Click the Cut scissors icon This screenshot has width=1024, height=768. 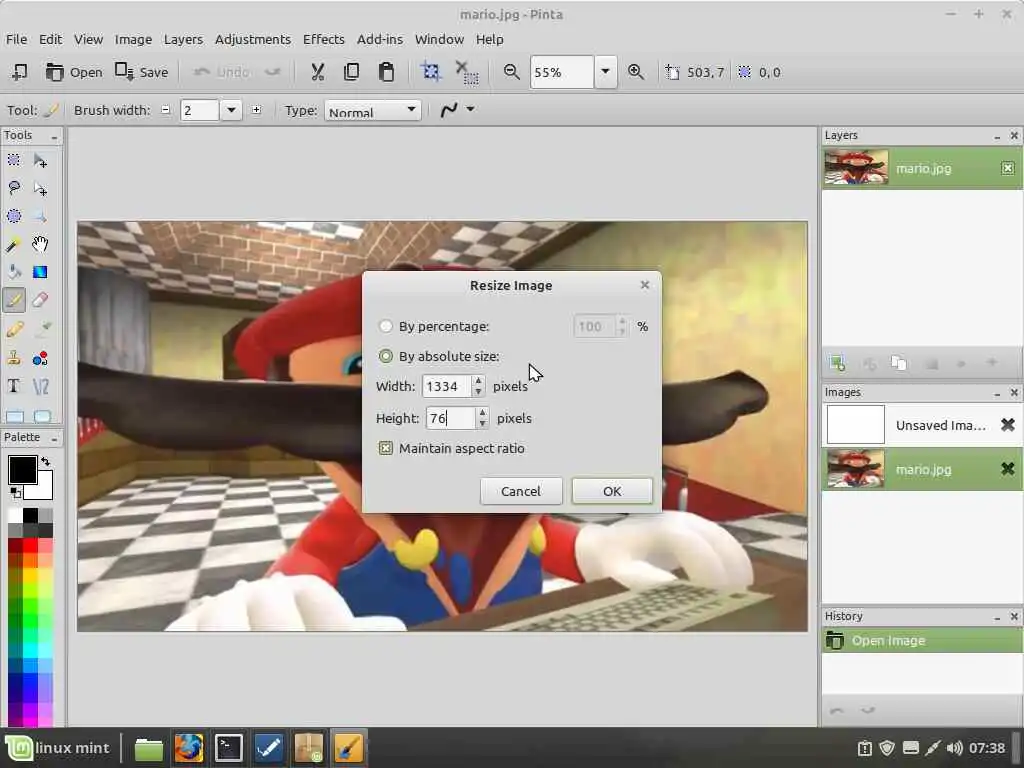point(317,72)
